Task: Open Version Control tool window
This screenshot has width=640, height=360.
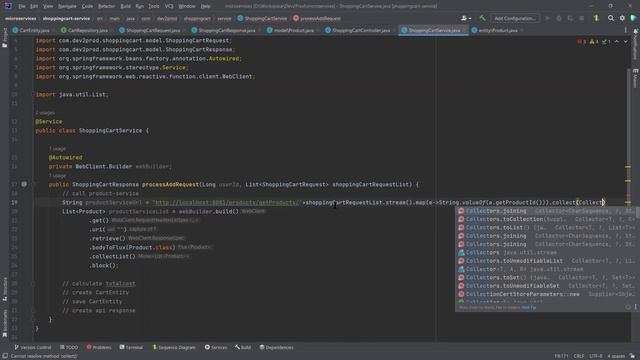Action: pyautogui.click(x=33, y=347)
